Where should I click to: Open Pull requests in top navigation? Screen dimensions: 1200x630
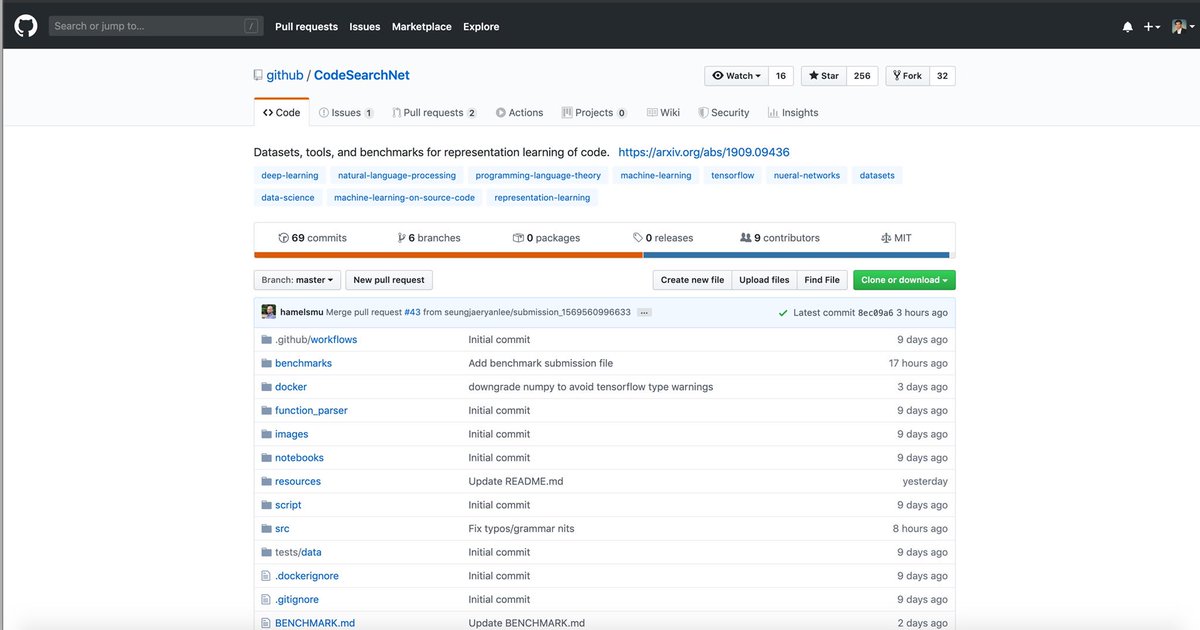point(307,27)
